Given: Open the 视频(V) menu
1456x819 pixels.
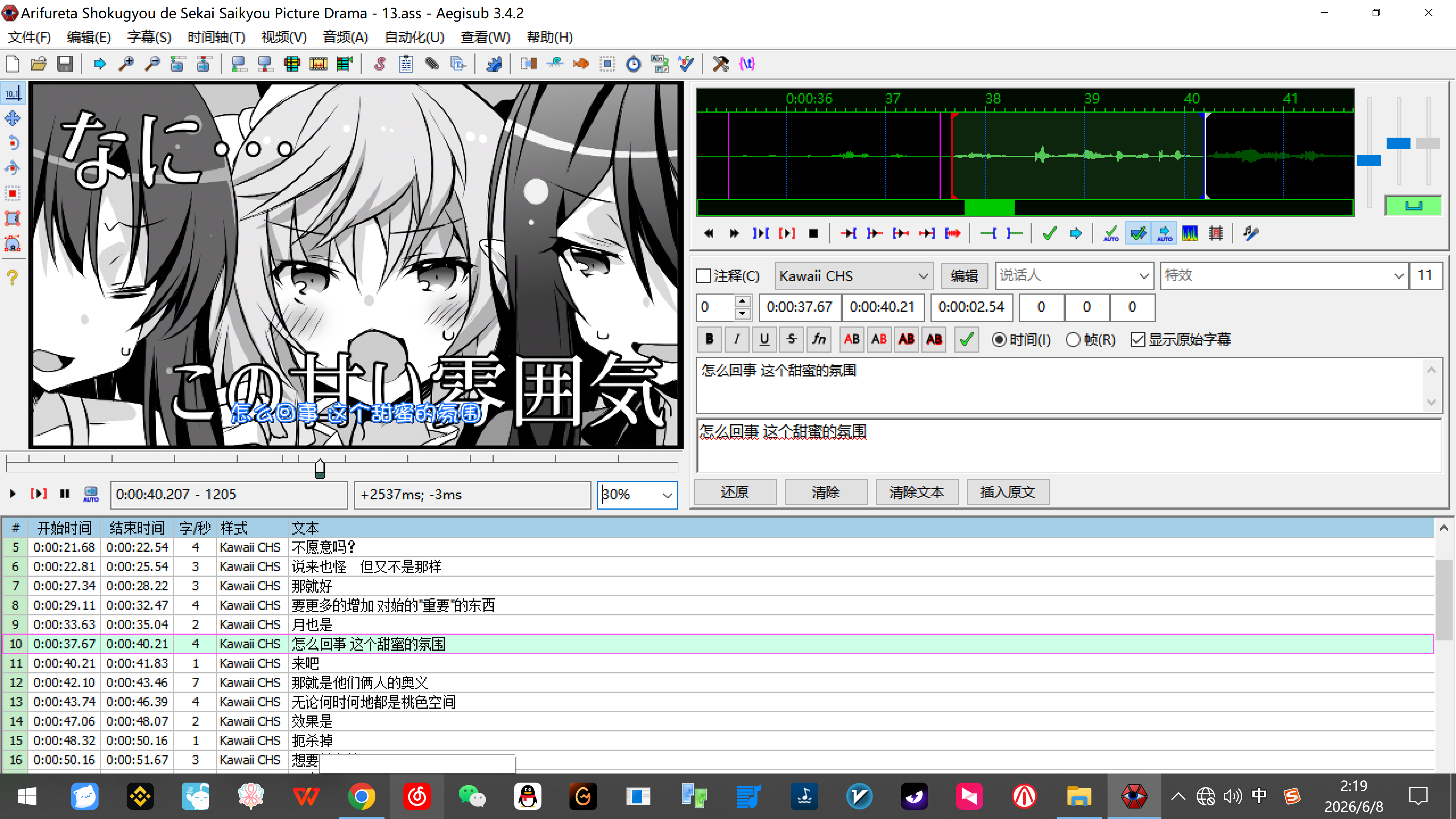Looking at the screenshot, I should 284,37.
